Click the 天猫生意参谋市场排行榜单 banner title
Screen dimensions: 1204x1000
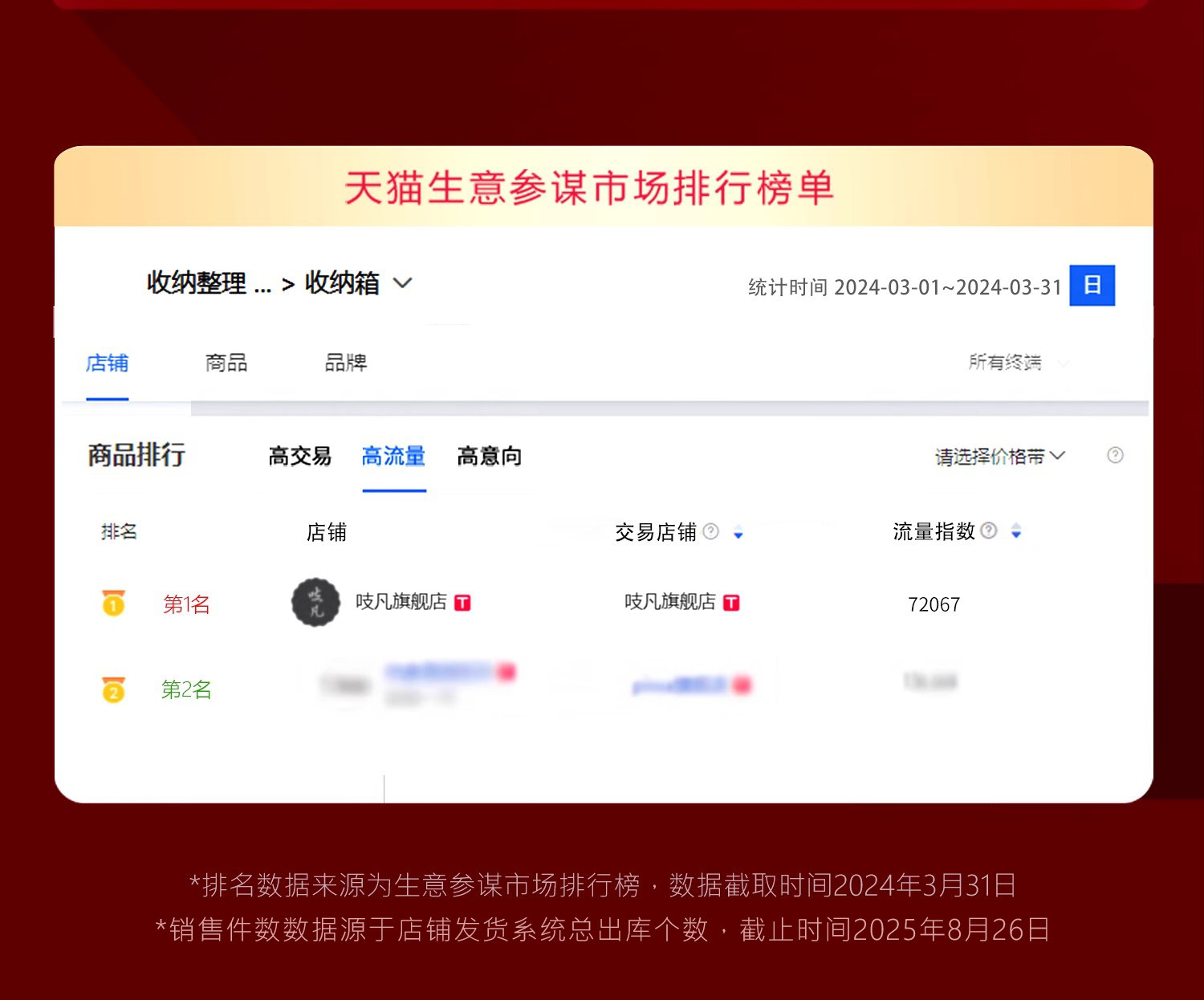point(590,188)
